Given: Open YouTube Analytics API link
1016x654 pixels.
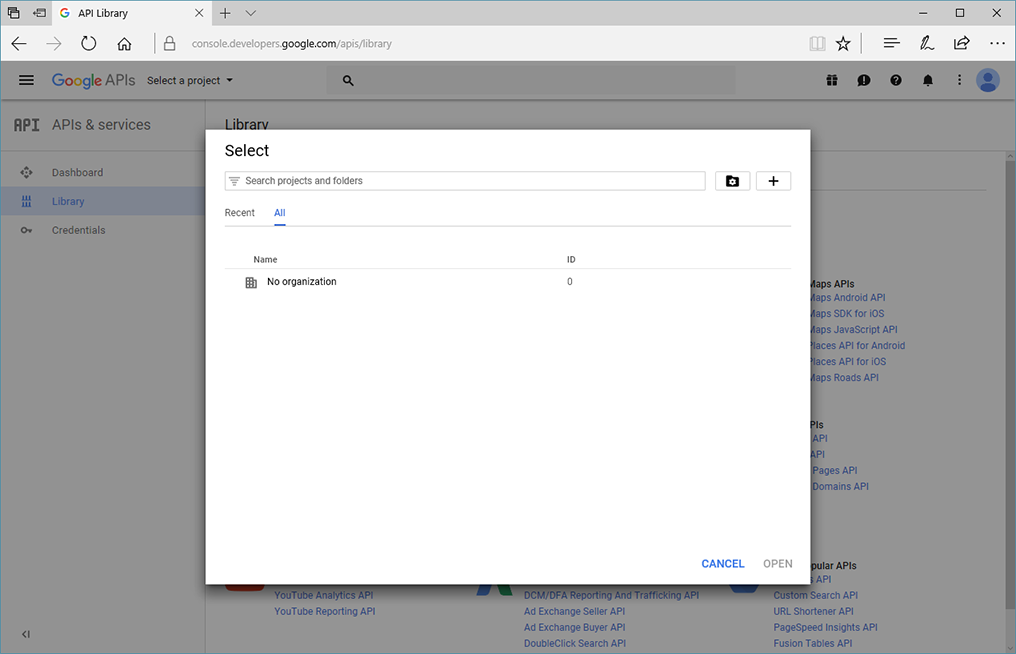Looking at the screenshot, I should point(323,595).
